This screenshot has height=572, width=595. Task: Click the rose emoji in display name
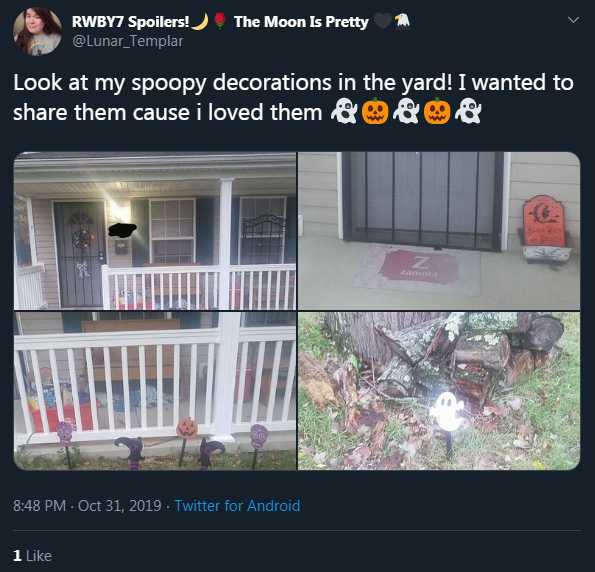coord(220,21)
